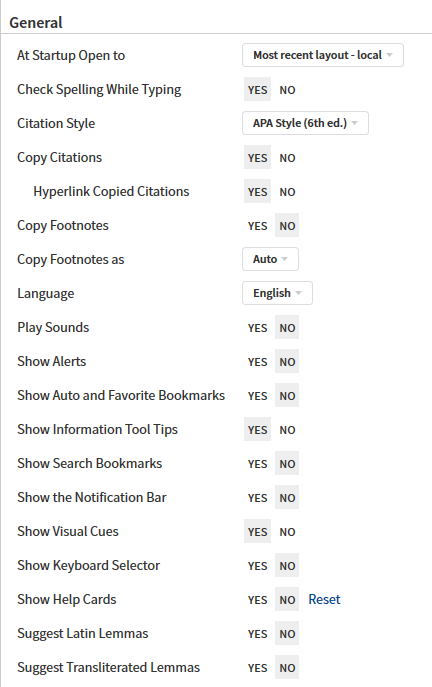This screenshot has width=432, height=687.
Task: Enable Suggest Latin Lemmas with YES
Action: [x=257, y=634]
